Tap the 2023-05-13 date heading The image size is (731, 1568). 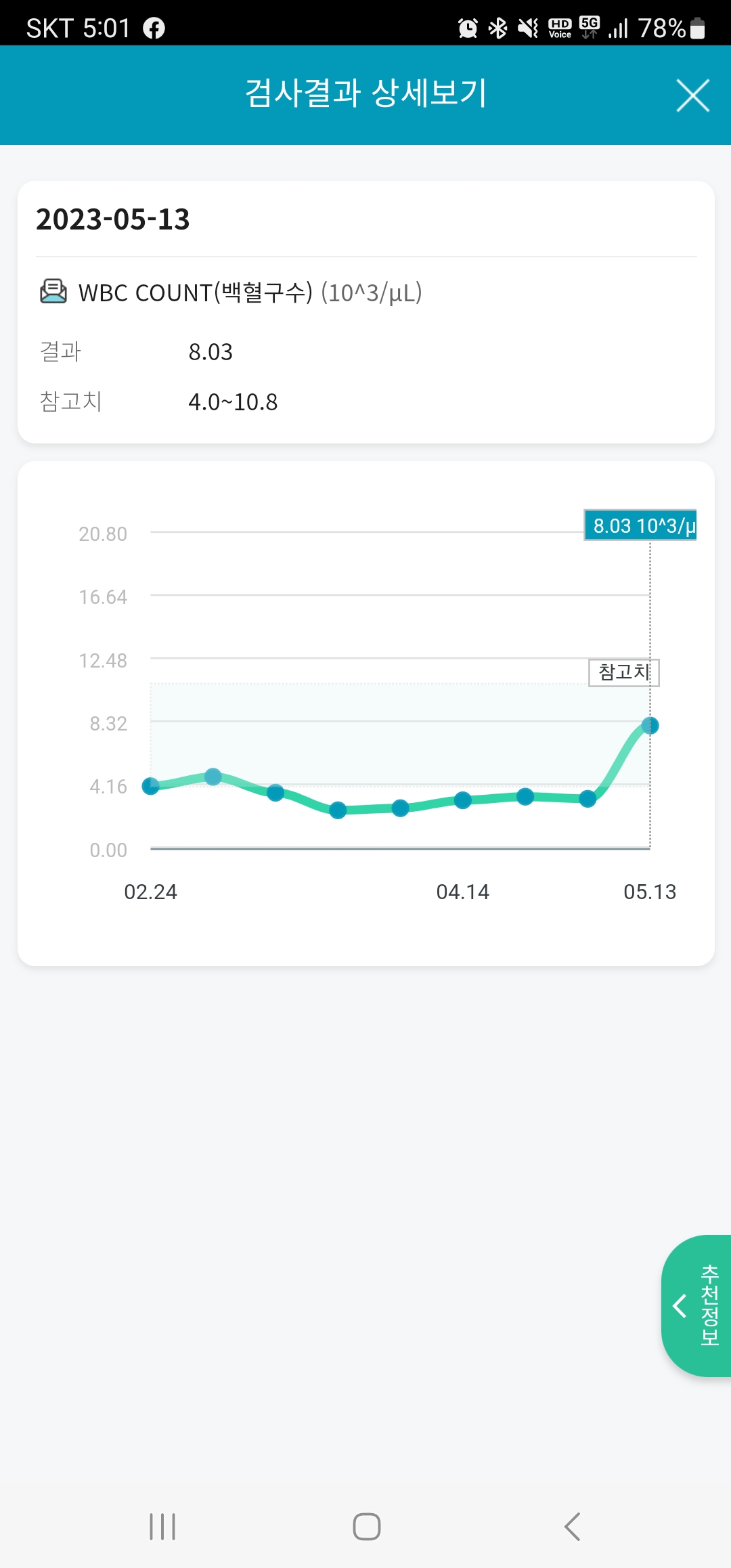click(x=113, y=219)
